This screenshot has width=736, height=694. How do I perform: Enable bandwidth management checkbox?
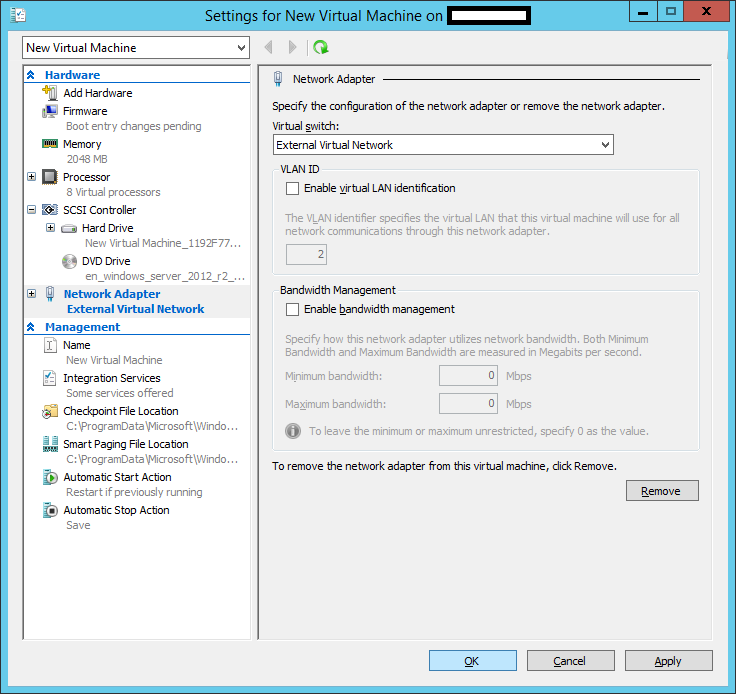(292, 310)
